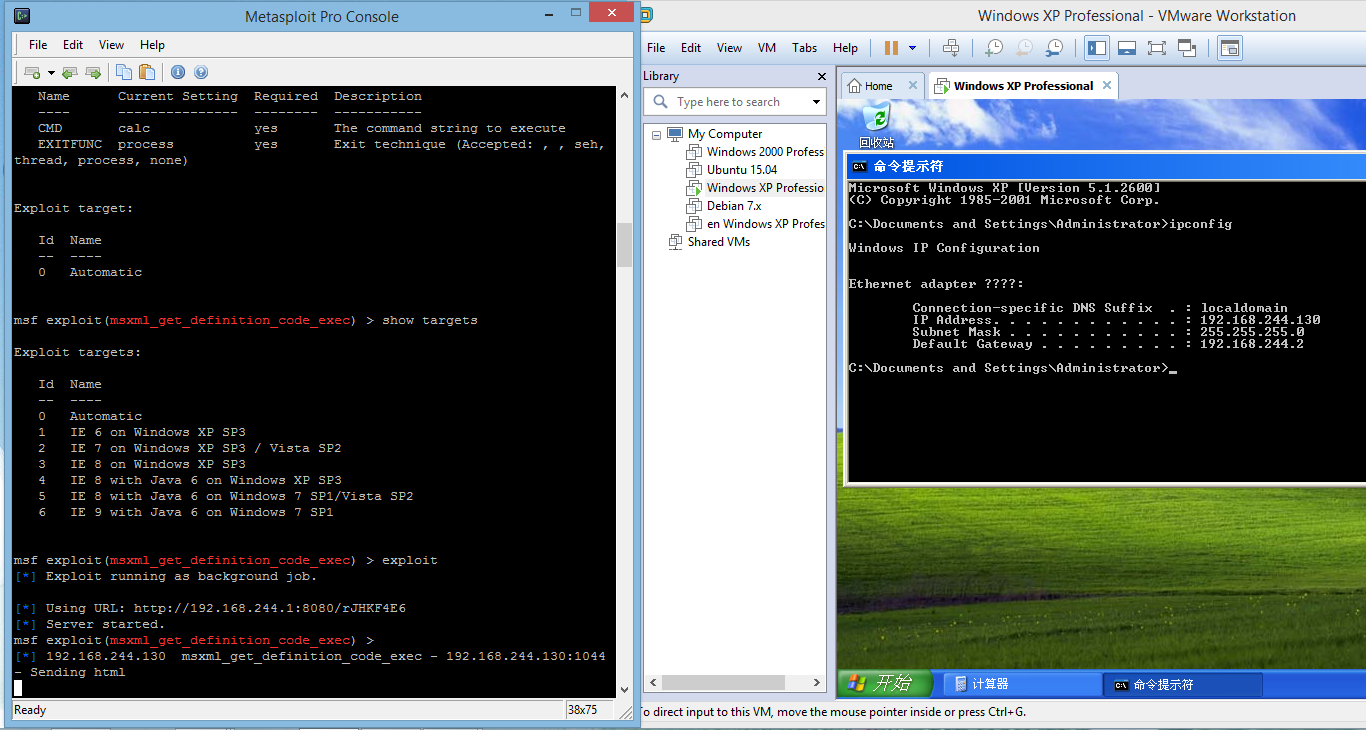Screen dimensions: 1366x730
Task: Open View menu in Metasploit Pro Console
Action: 112,45
